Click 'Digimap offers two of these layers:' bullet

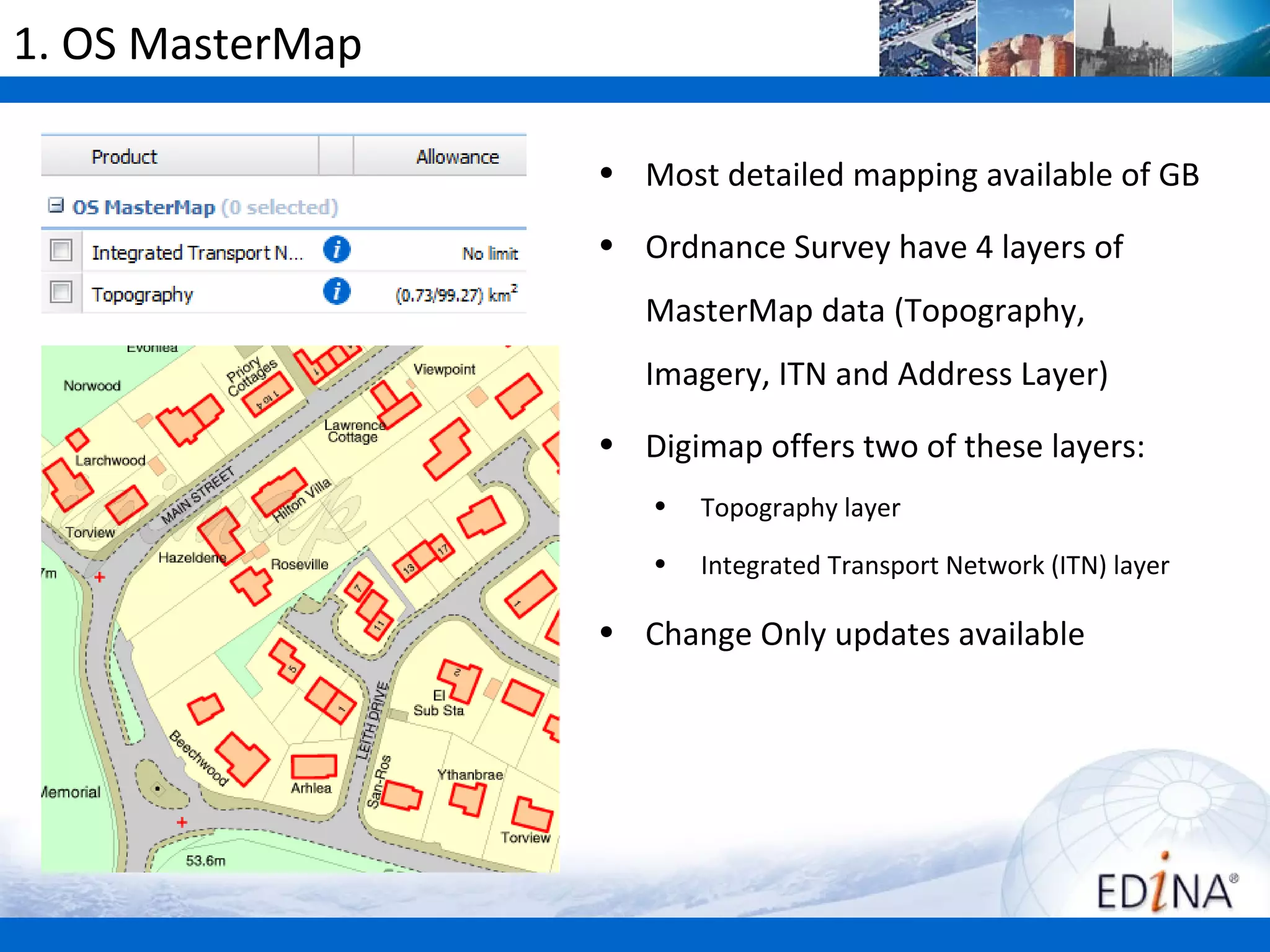895,446
